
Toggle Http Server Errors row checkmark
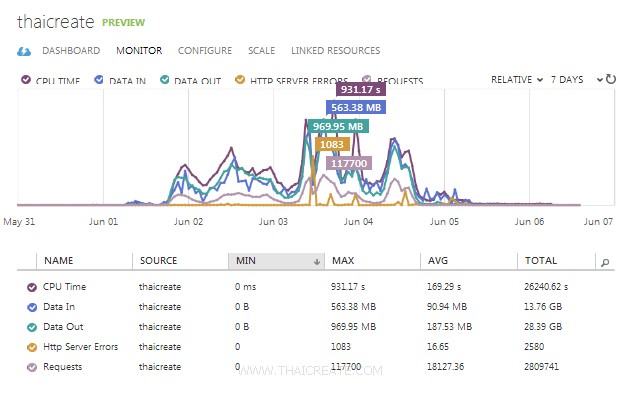pos(32,347)
